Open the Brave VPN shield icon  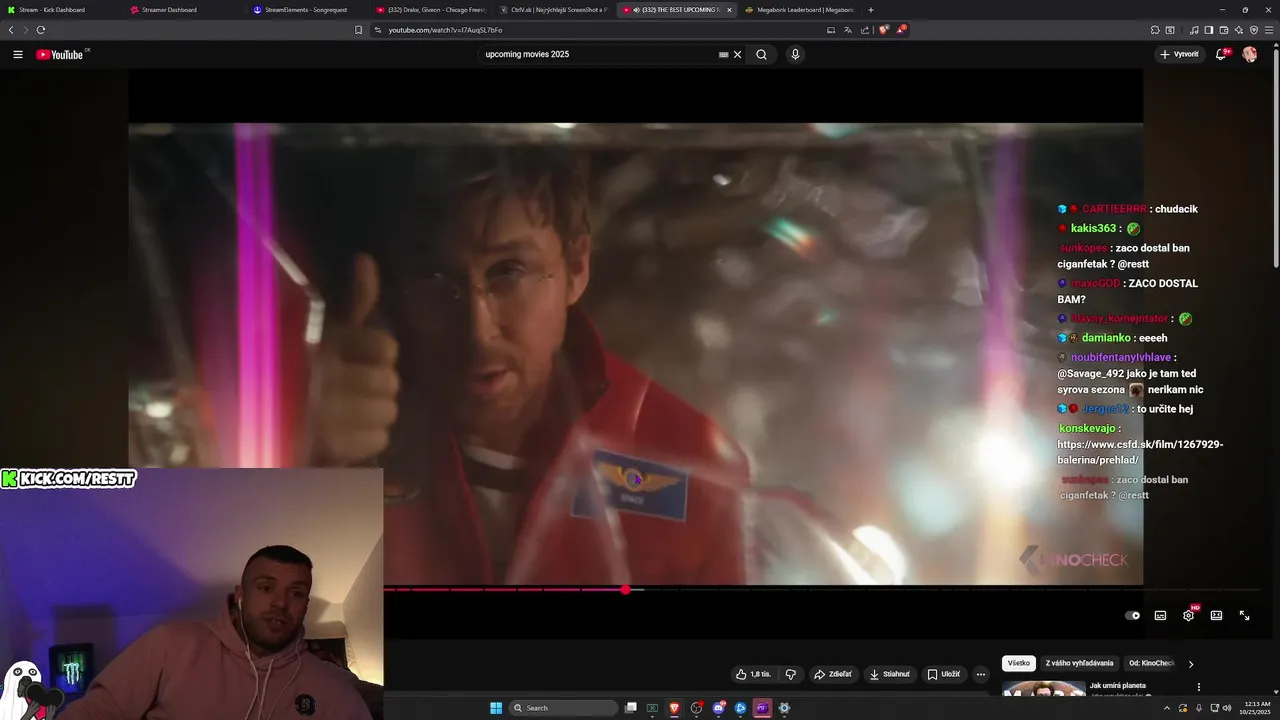(1254, 30)
